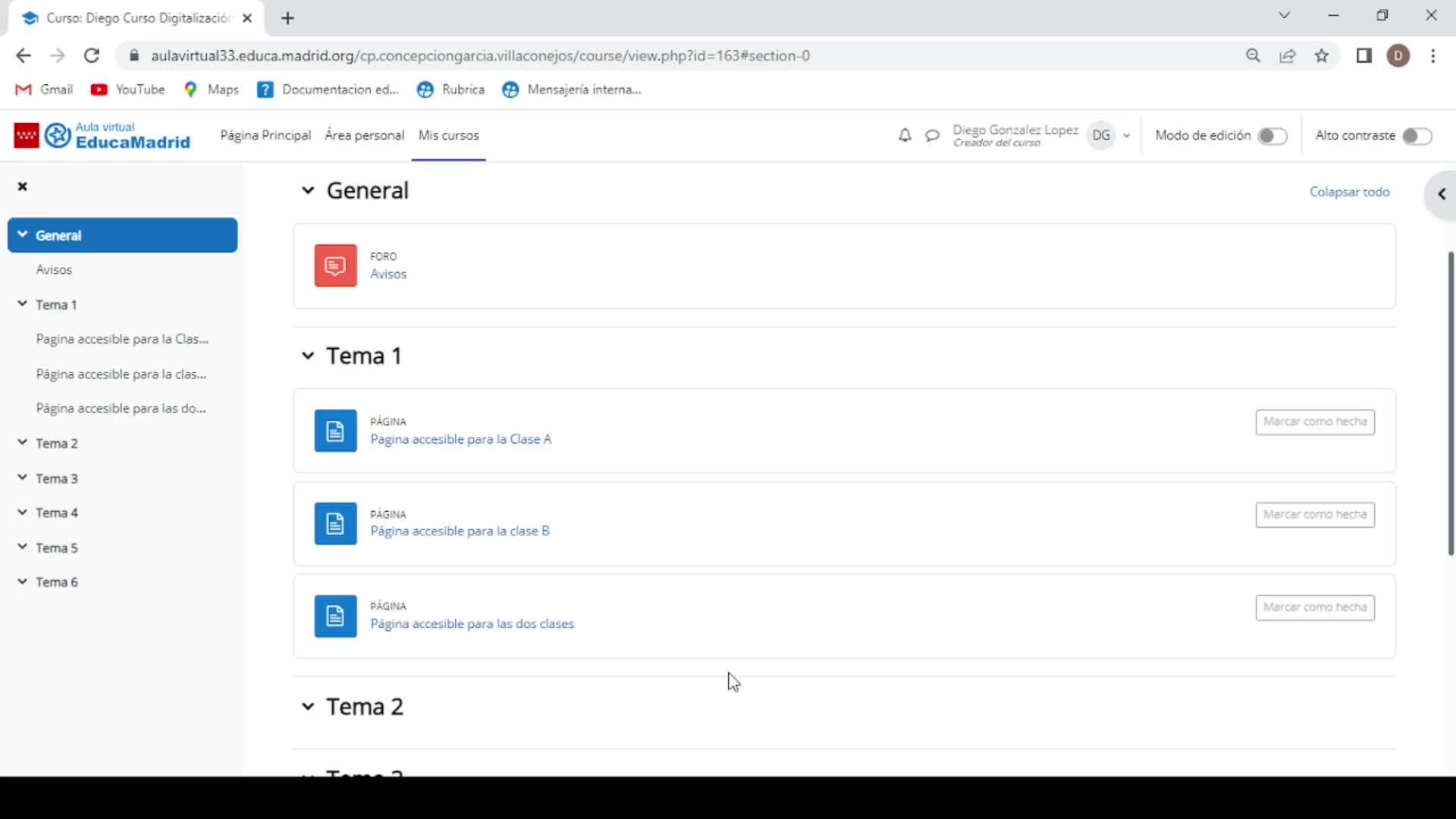This screenshot has width=1456, height=819.
Task: Expand Tema 3 in course index
Action: pyautogui.click(x=23, y=478)
